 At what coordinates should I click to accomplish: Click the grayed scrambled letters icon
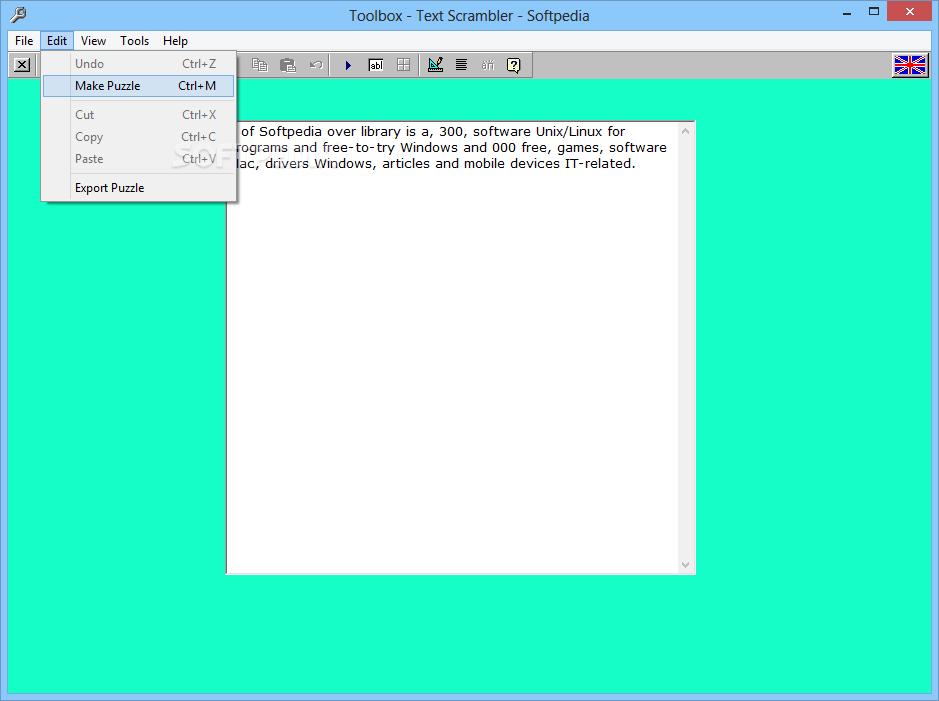488,65
